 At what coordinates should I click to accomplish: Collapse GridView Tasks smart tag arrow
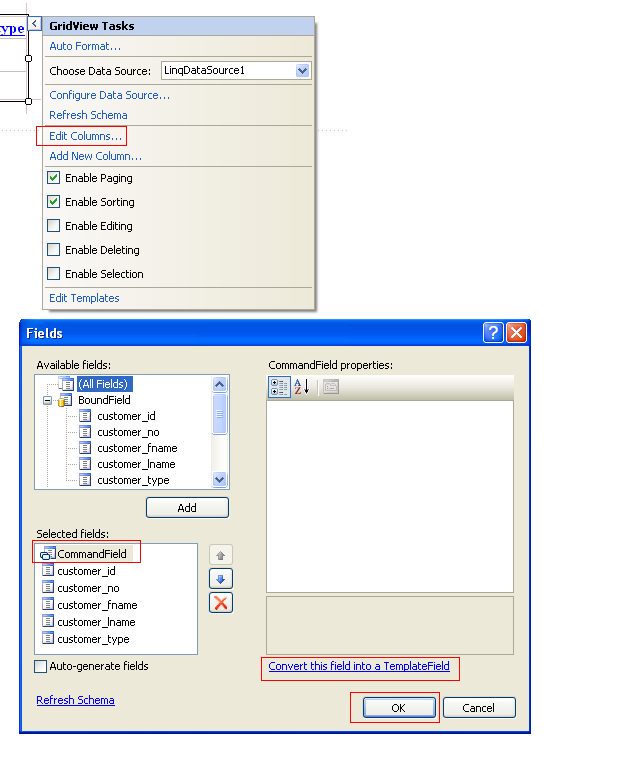(34, 24)
